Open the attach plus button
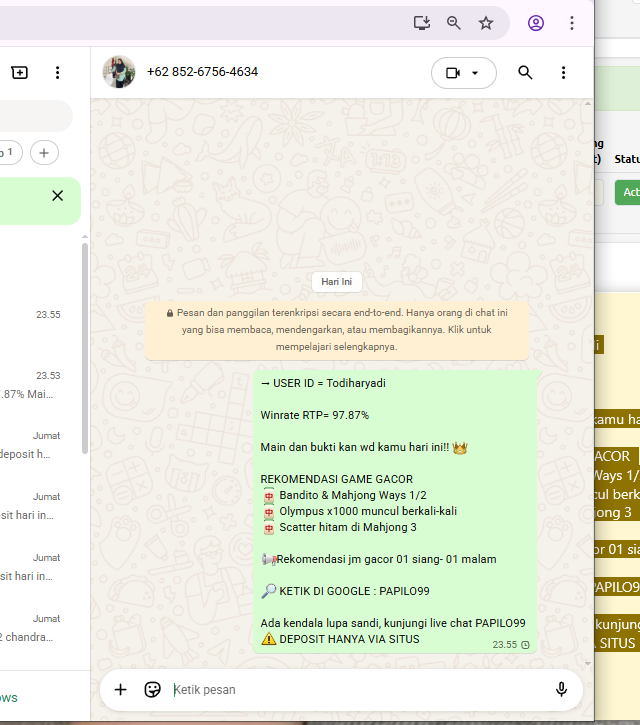 [120, 689]
